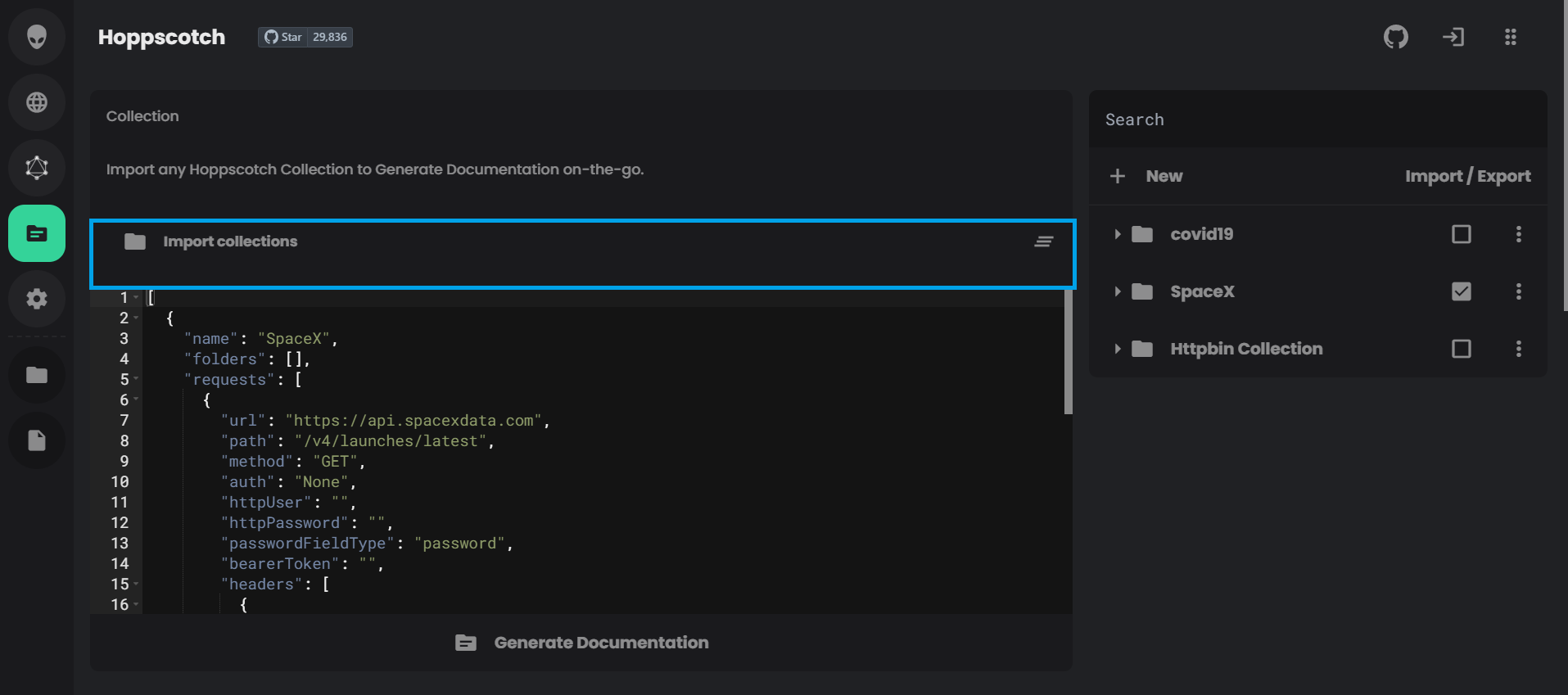Open Httpbin Collection more options menu
Viewport: 1568px width, 695px height.
(1519, 349)
